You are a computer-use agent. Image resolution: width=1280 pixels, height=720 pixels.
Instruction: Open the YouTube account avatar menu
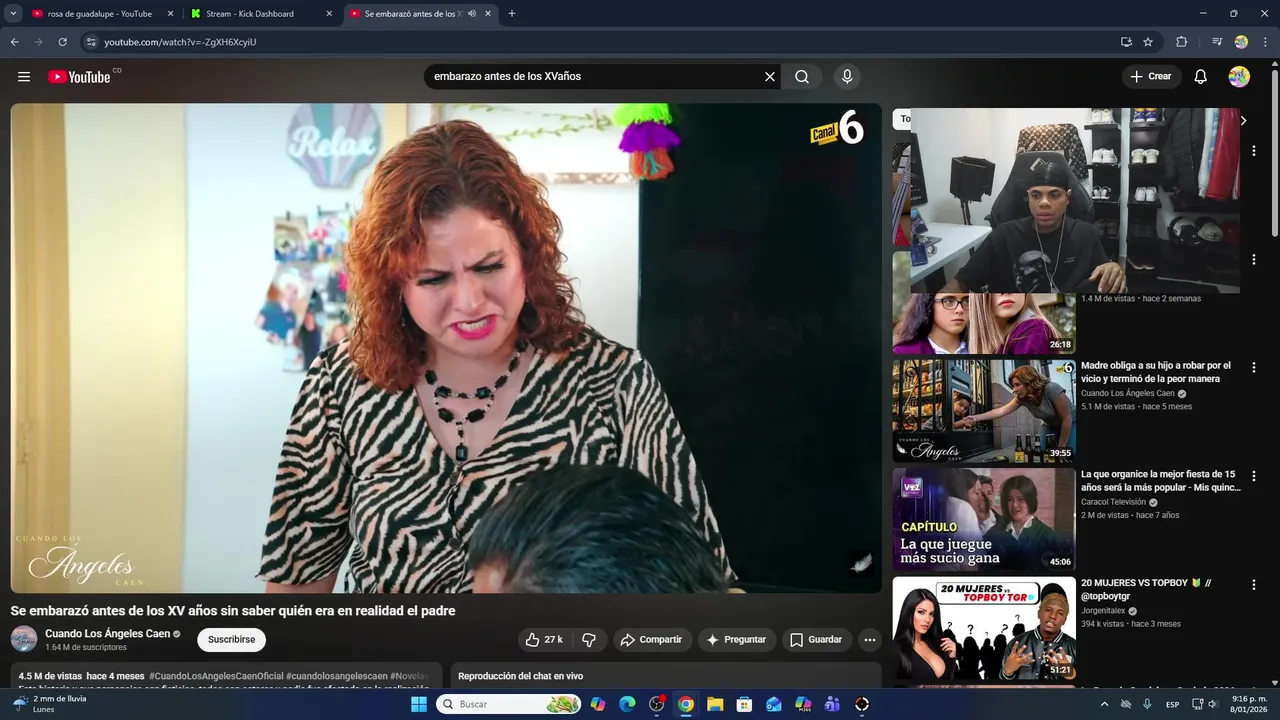point(1239,77)
